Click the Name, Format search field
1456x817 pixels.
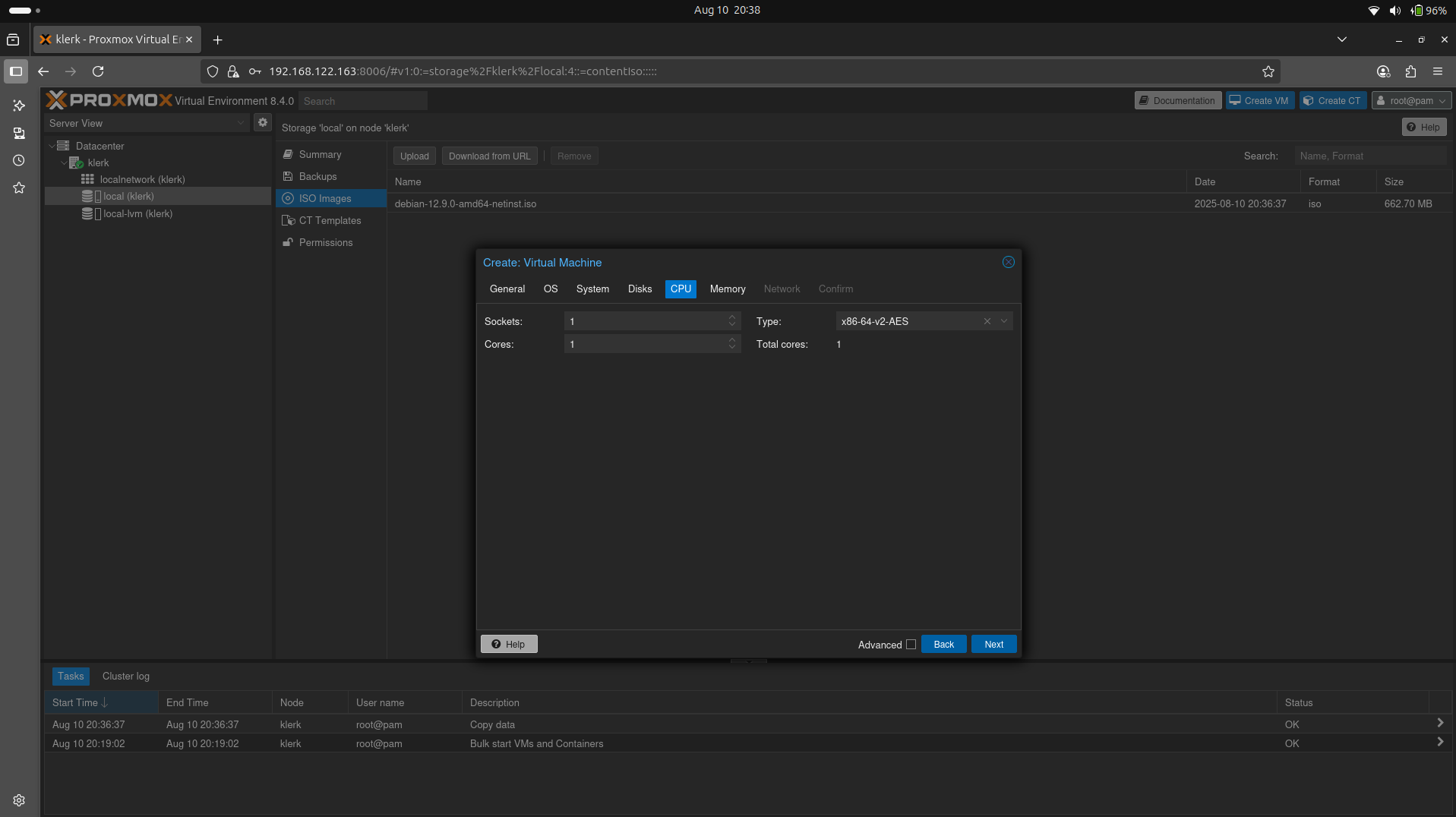[x=1371, y=156]
